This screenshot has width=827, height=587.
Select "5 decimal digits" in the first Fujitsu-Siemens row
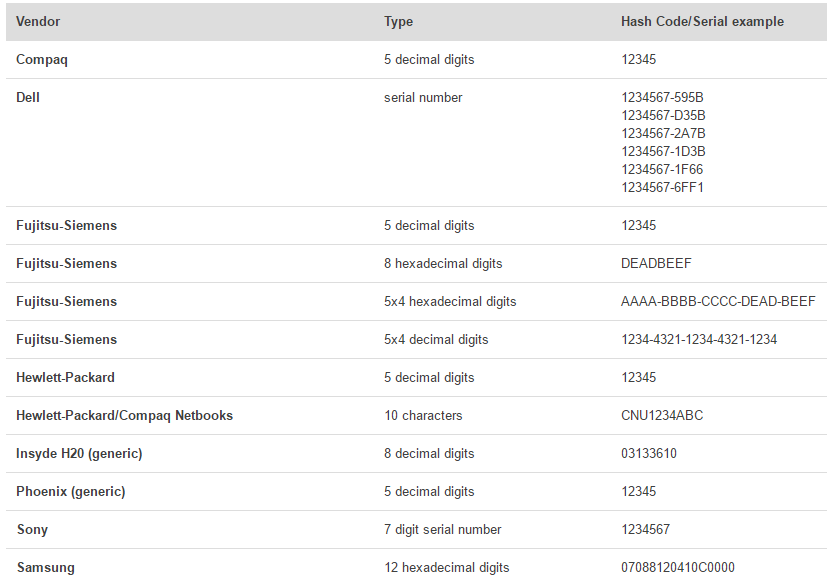click(x=429, y=226)
